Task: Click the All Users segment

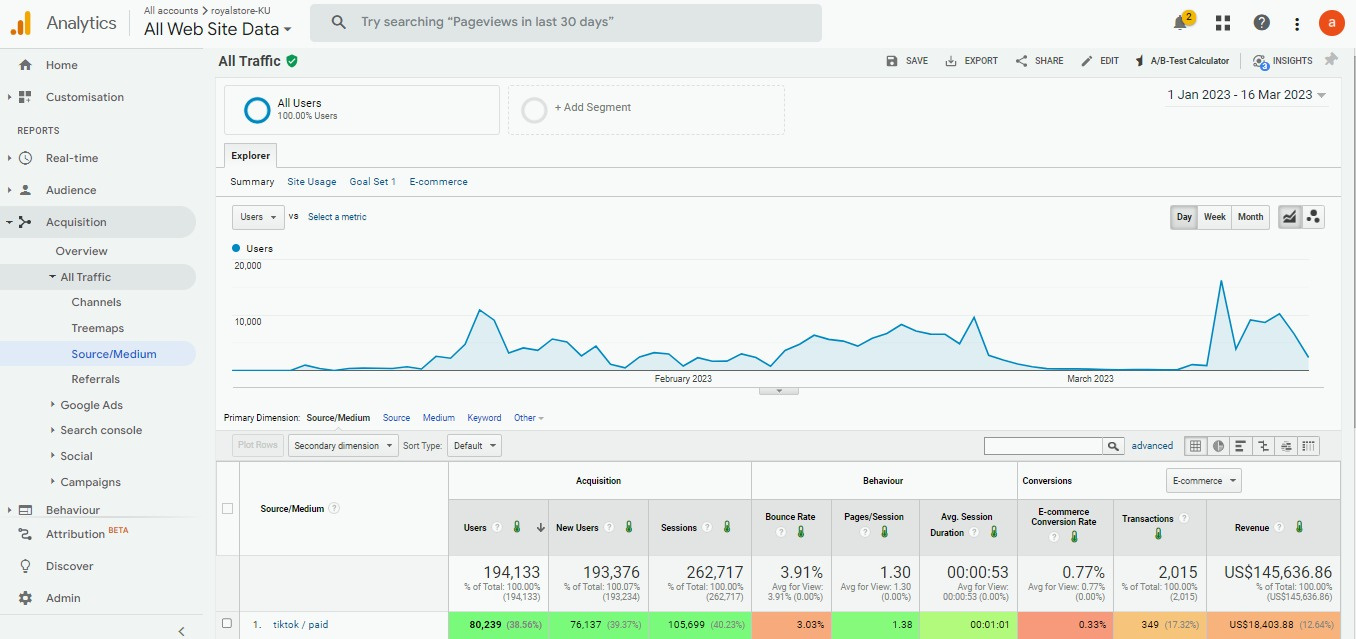Action: coord(362,109)
